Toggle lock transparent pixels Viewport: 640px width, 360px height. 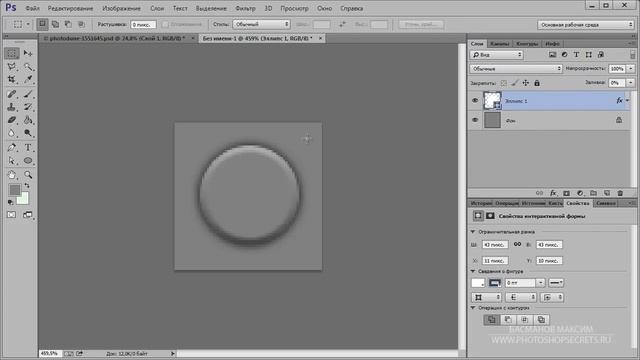pos(504,83)
